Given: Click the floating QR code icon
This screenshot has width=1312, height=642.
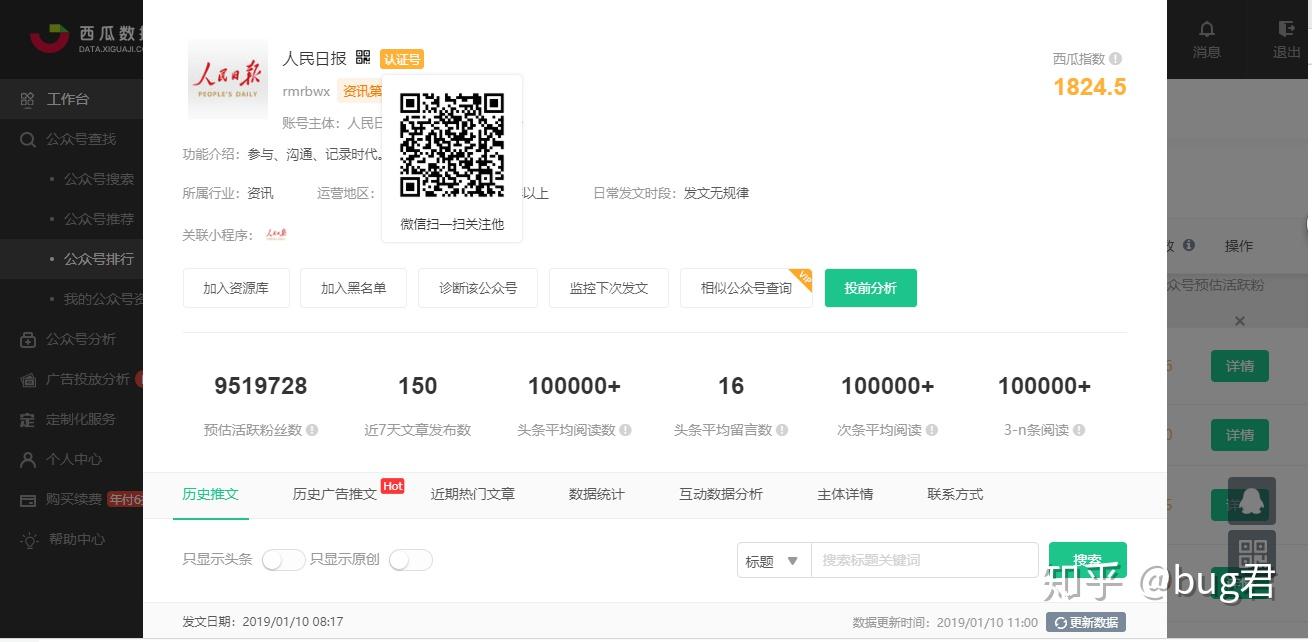Looking at the screenshot, I should [1252, 553].
